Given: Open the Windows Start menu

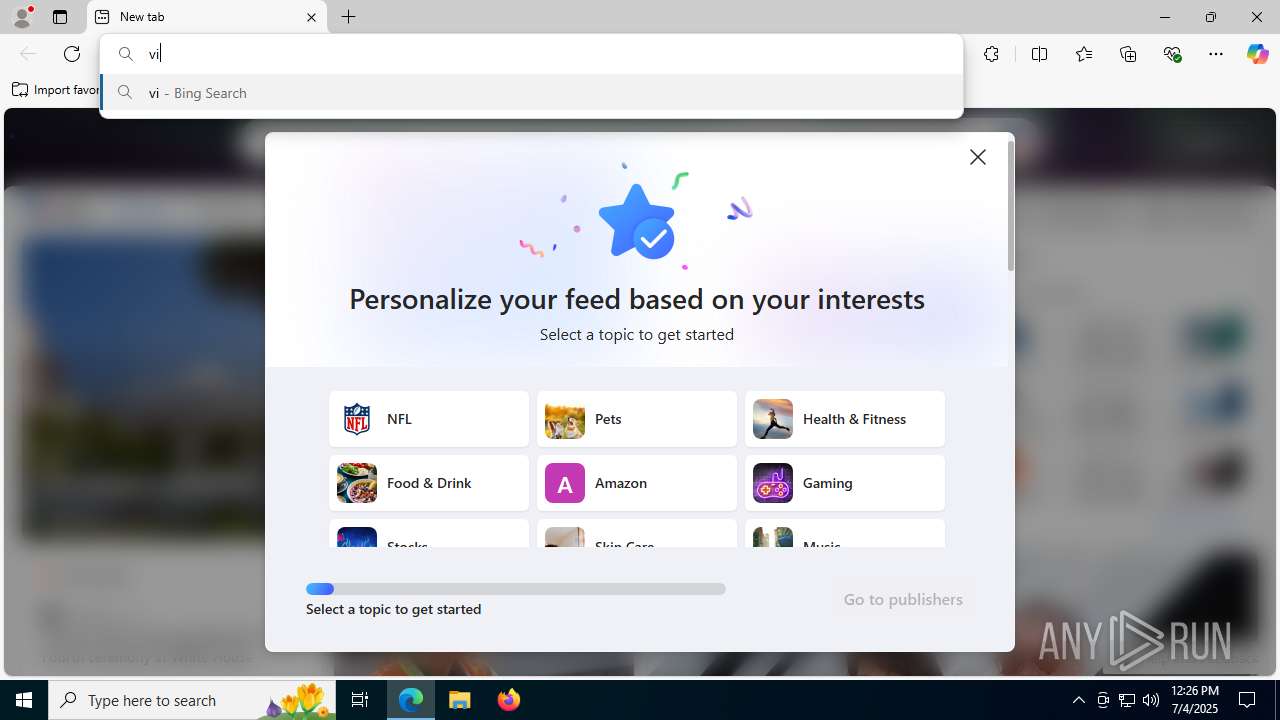Looking at the screenshot, I should (24, 700).
